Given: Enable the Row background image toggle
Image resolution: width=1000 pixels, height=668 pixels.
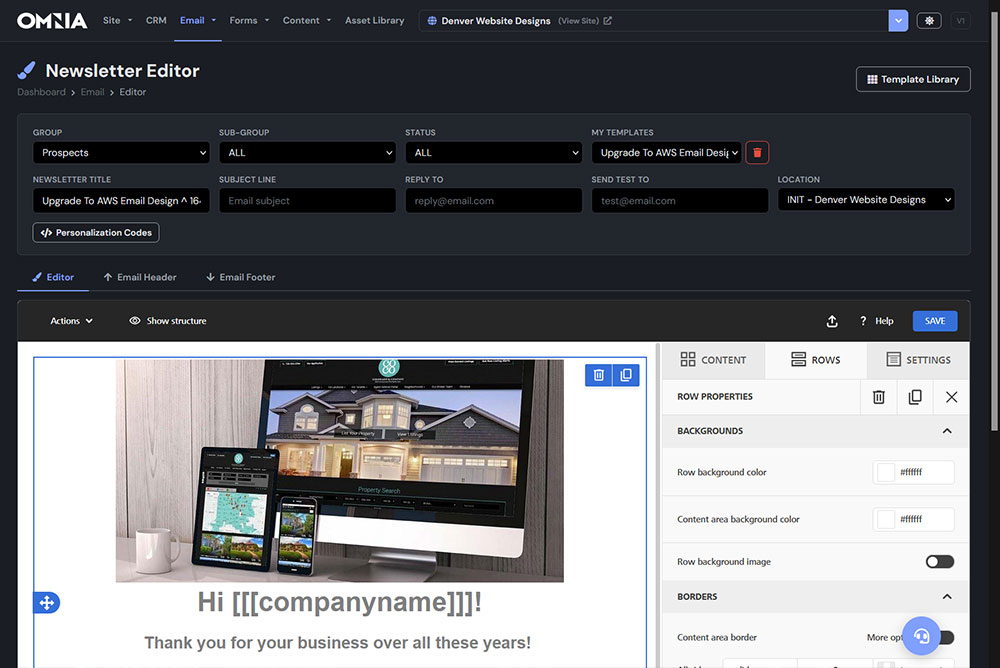Looking at the screenshot, I should click(939, 562).
